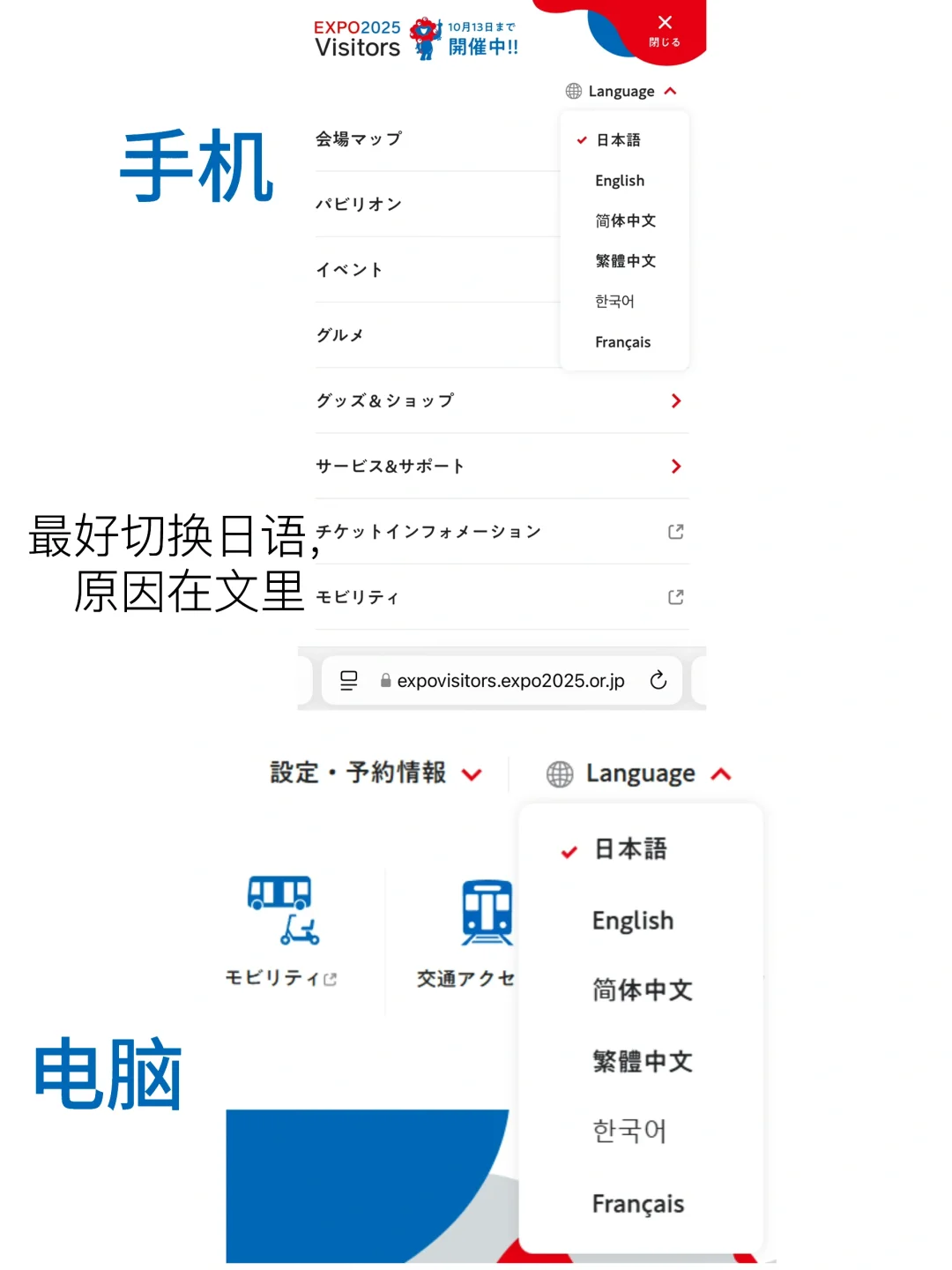Select 简体中文 in the desktop language menu
The height and width of the screenshot is (1270, 952).
pyautogui.click(x=641, y=990)
